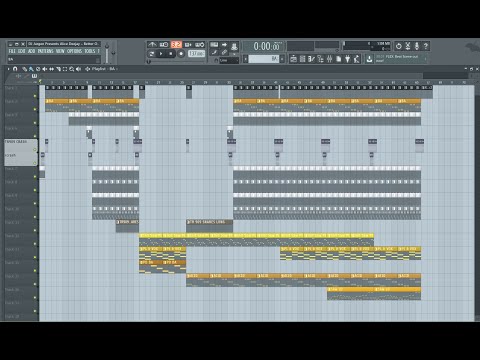Click previous pattern arrow
480x360 pixels.
click(246, 59)
